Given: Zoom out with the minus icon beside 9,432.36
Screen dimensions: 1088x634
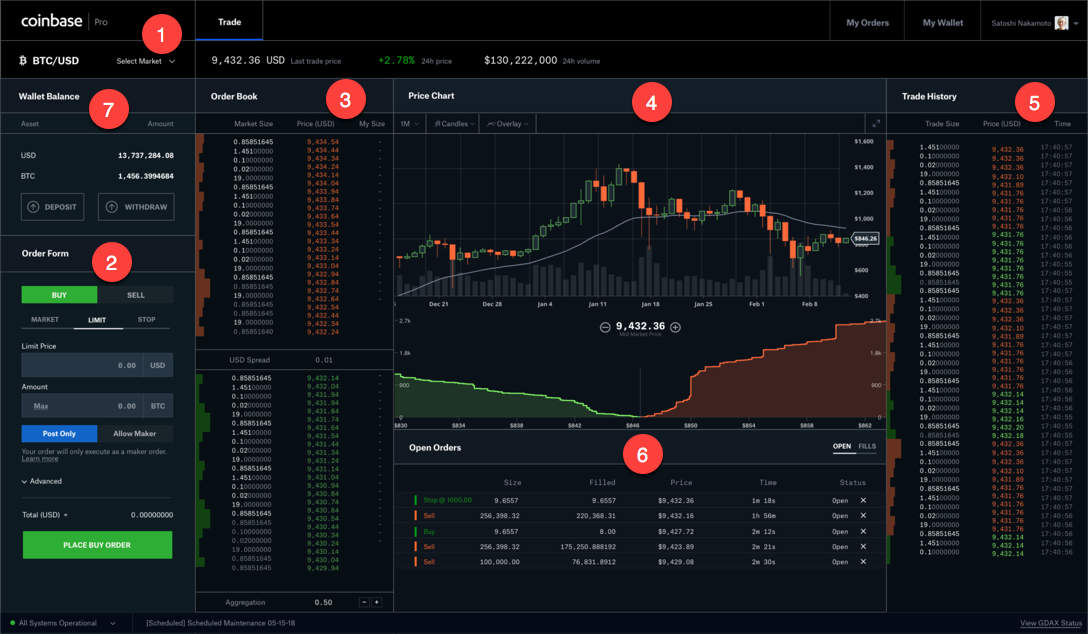Looking at the screenshot, I should (605, 327).
